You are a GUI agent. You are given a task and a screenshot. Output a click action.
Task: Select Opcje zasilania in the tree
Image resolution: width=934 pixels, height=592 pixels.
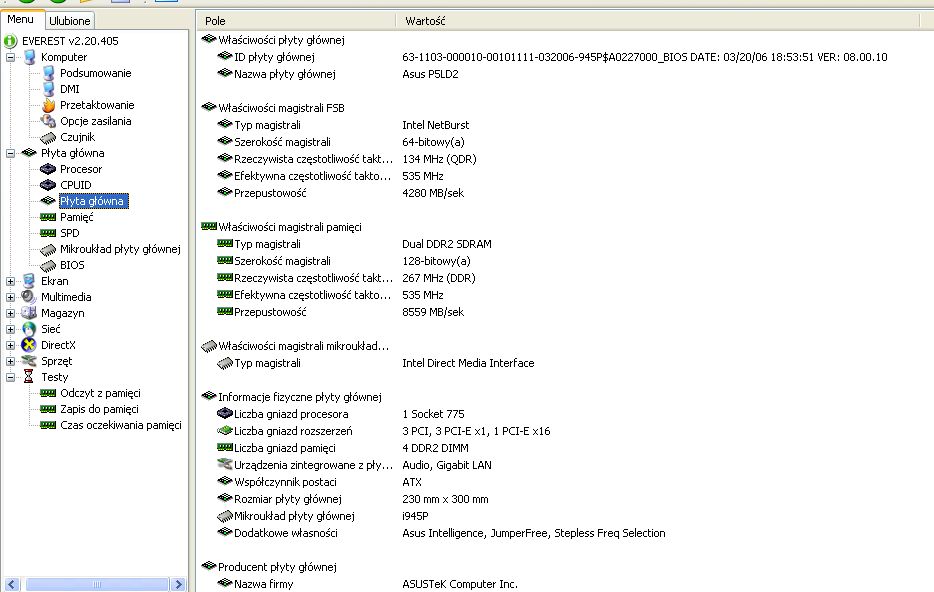click(x=95, y=121)
